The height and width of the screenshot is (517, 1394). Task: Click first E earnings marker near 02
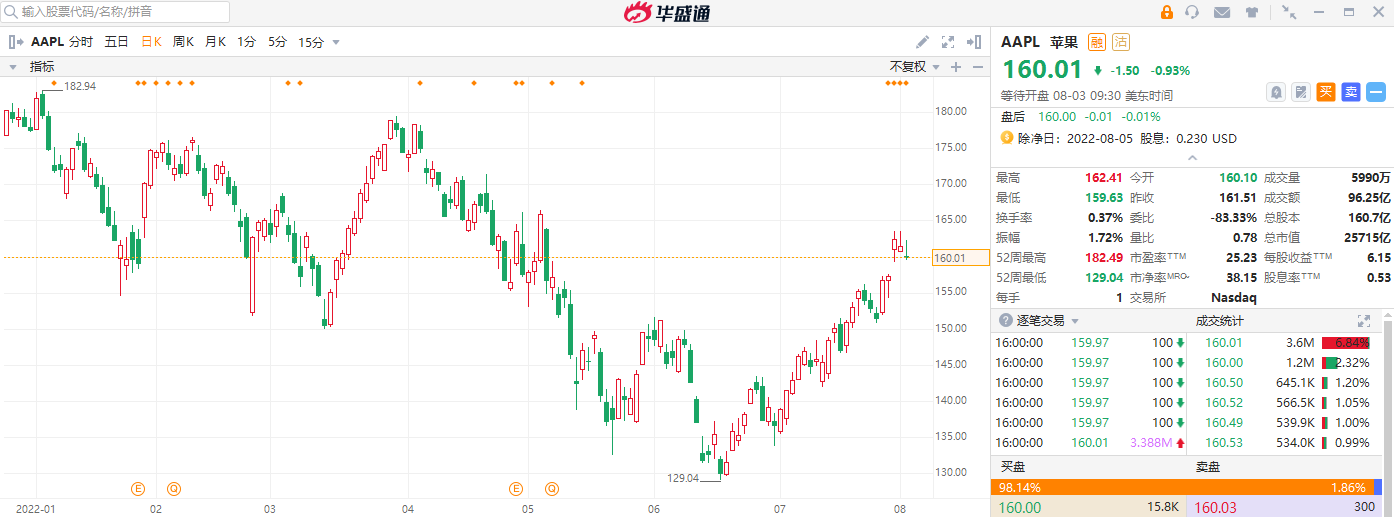(x=138, y=489)
